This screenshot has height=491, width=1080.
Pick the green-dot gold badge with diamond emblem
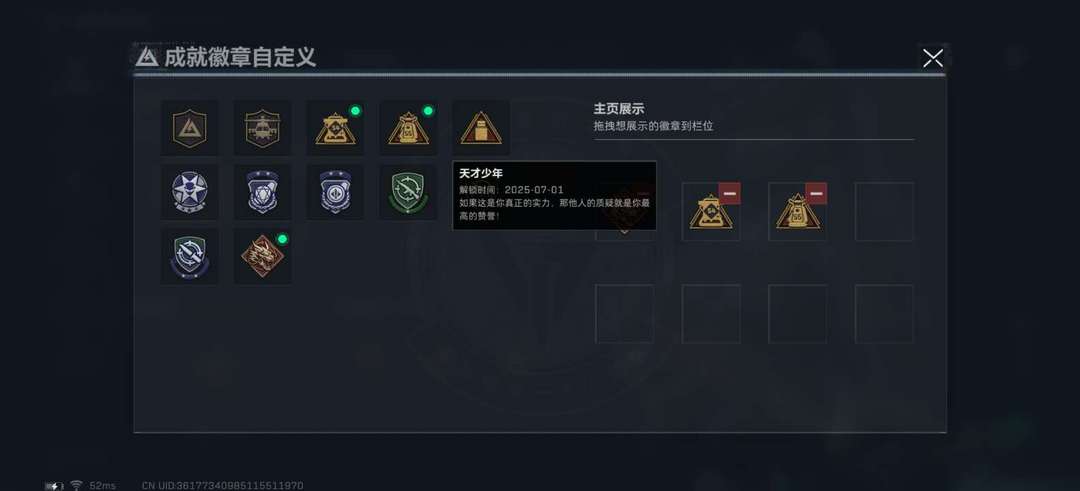pyautogui.click(x=335, y=128)
